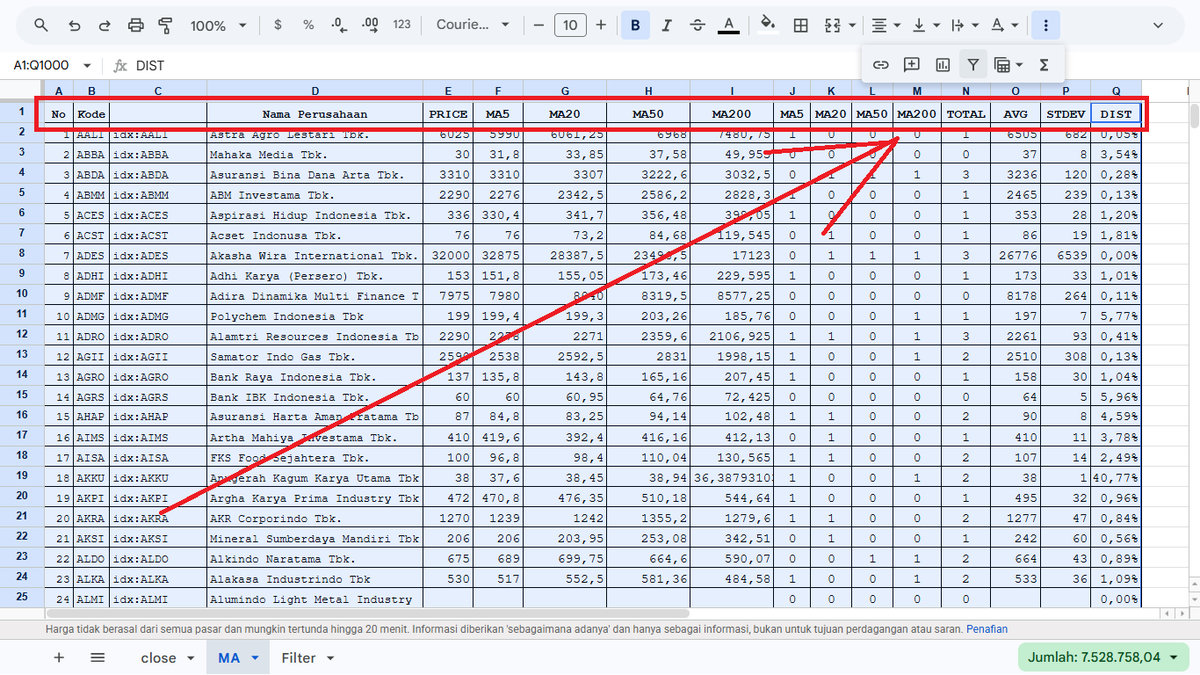Viewport: 1200px width, 675px height.
Task: Increase font size with plus button
Action: [x=601, y=25]
